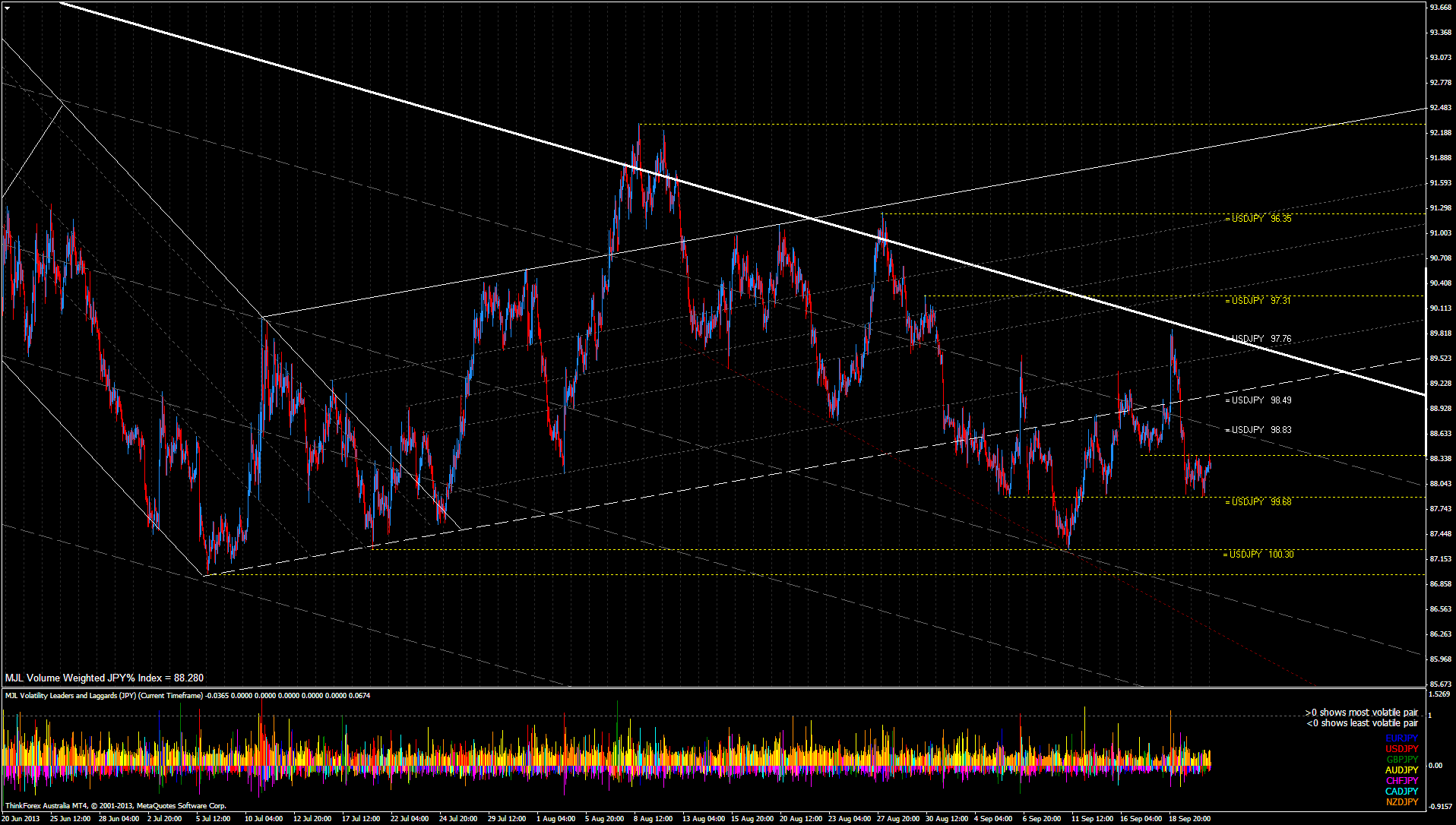Click the ThinkForex Australia MT4 copyright text
This screenshot has height=825, width=1456.
116,806
